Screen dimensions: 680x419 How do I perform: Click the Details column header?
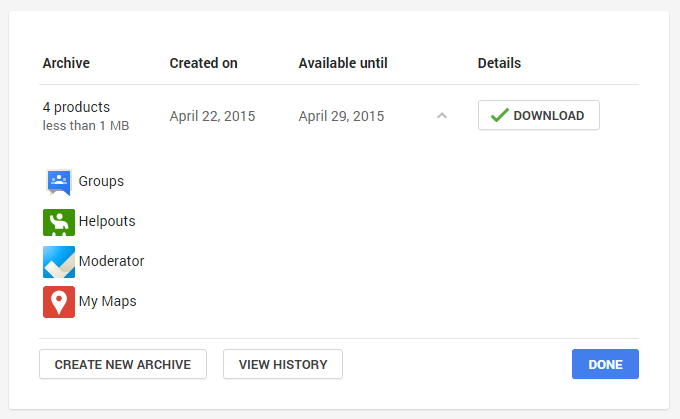point(499,63)
